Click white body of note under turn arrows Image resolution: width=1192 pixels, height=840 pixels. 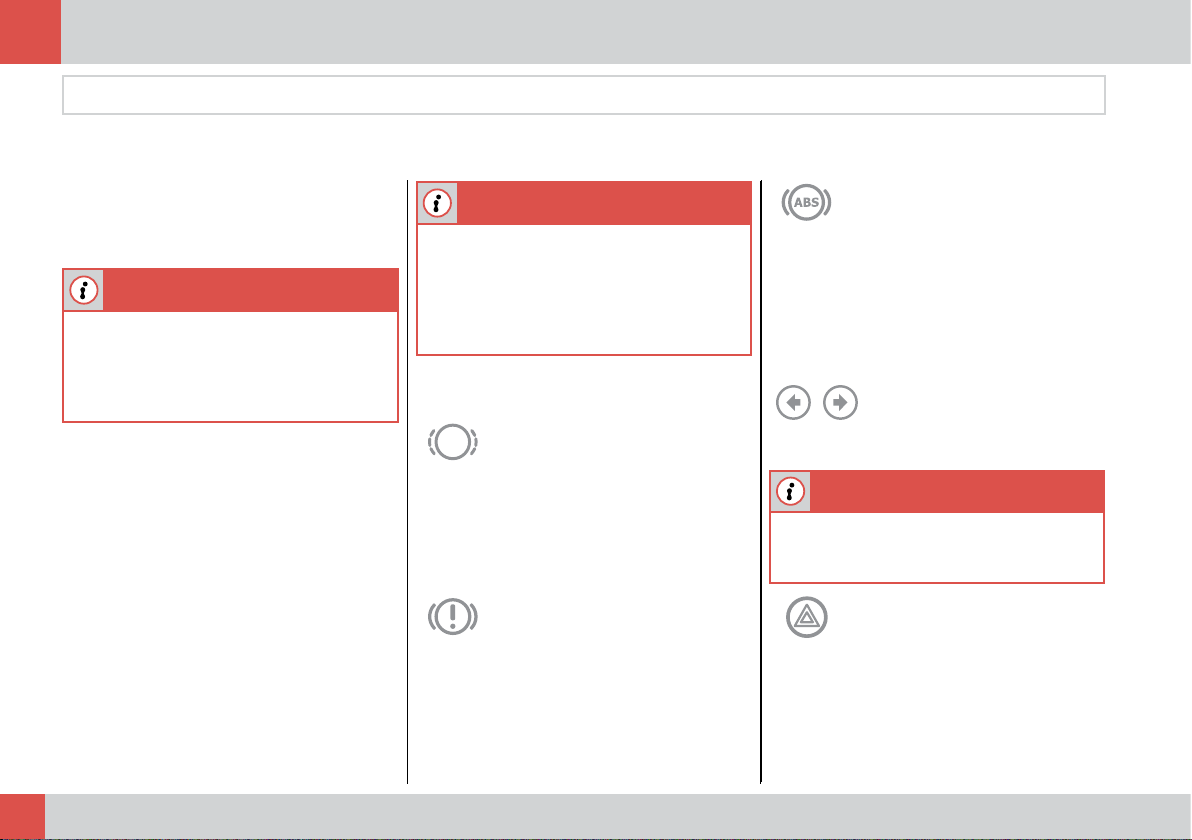[x=937, y=547]
